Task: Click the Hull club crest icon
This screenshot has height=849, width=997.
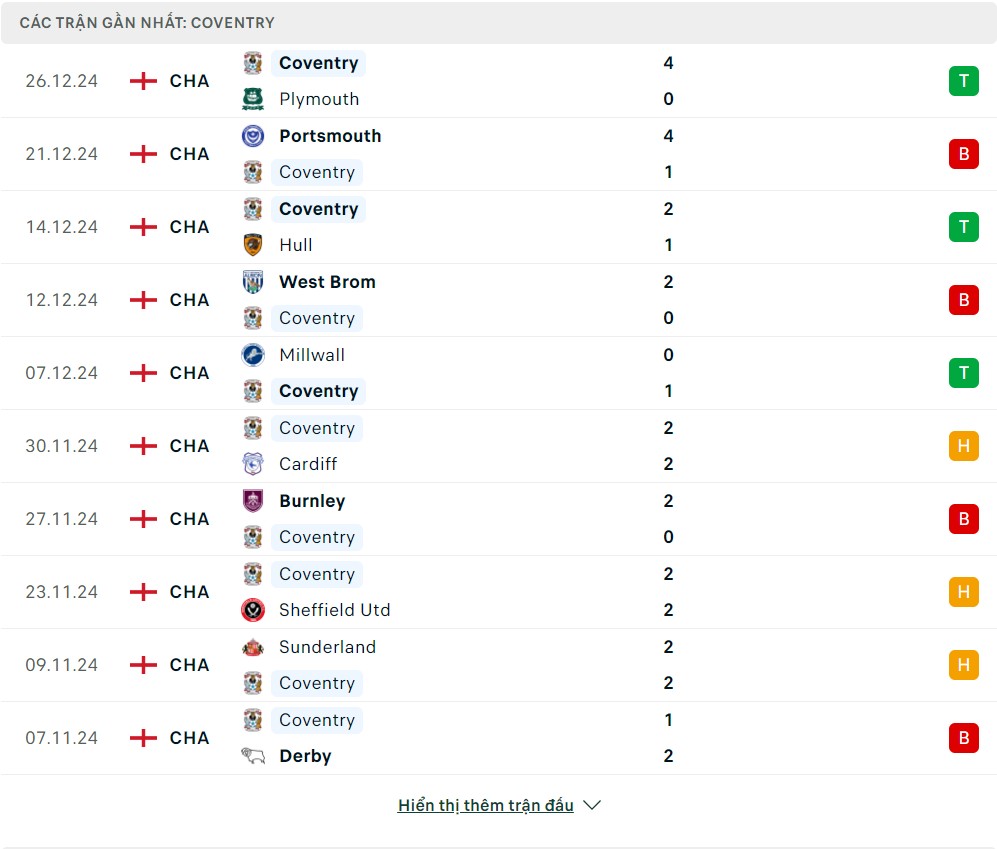Action: [x=253, y=245]
